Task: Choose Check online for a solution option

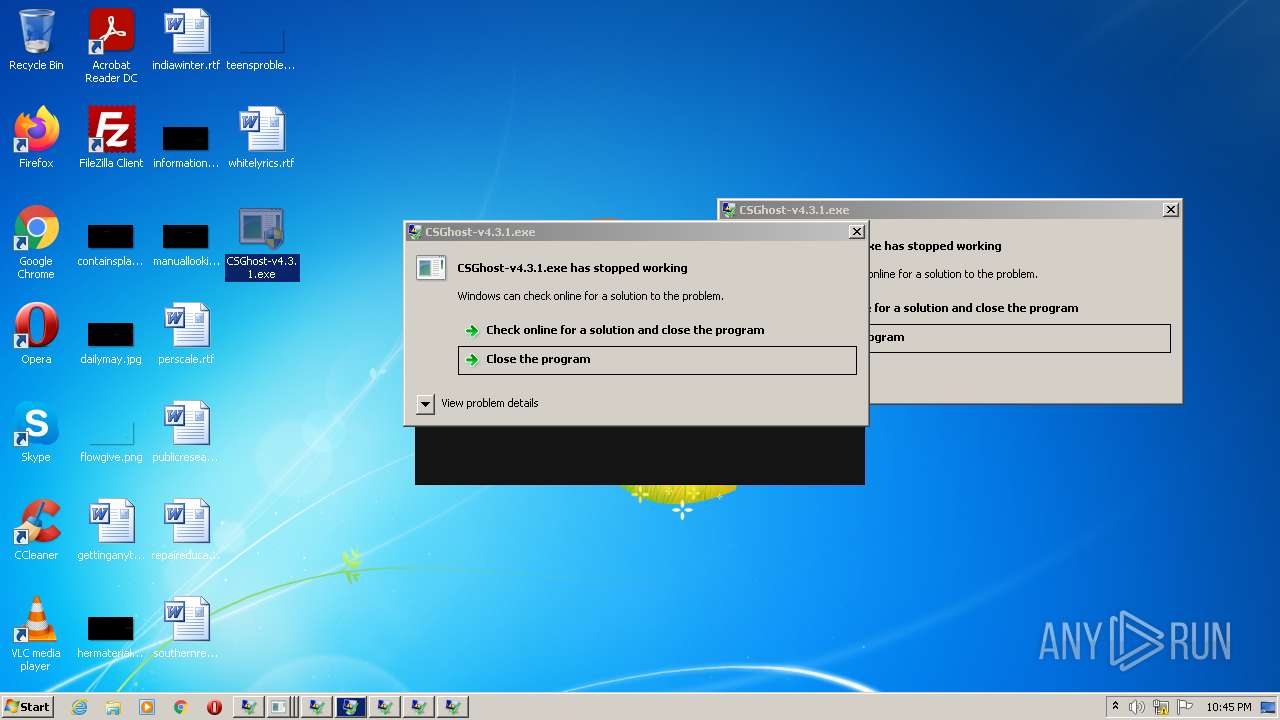Action: tap(657, 330)
